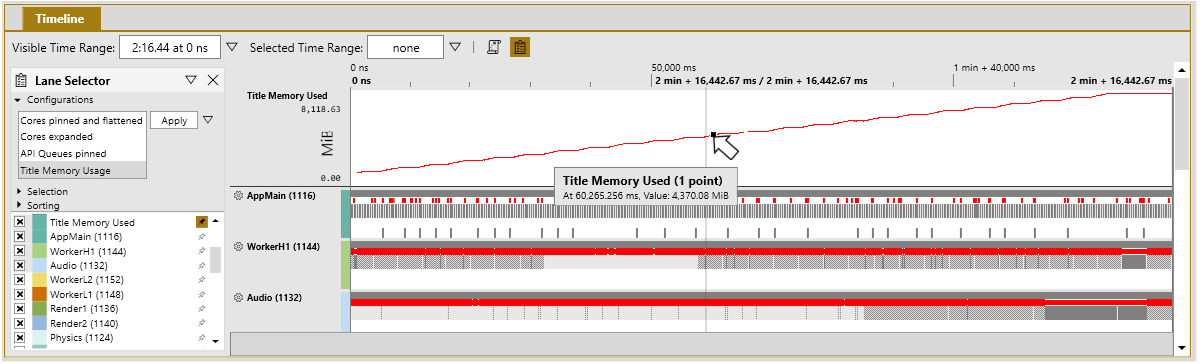Pin the Physics (1124) lane
Screen dimensions: 1203x364
[x=201, y=338]
